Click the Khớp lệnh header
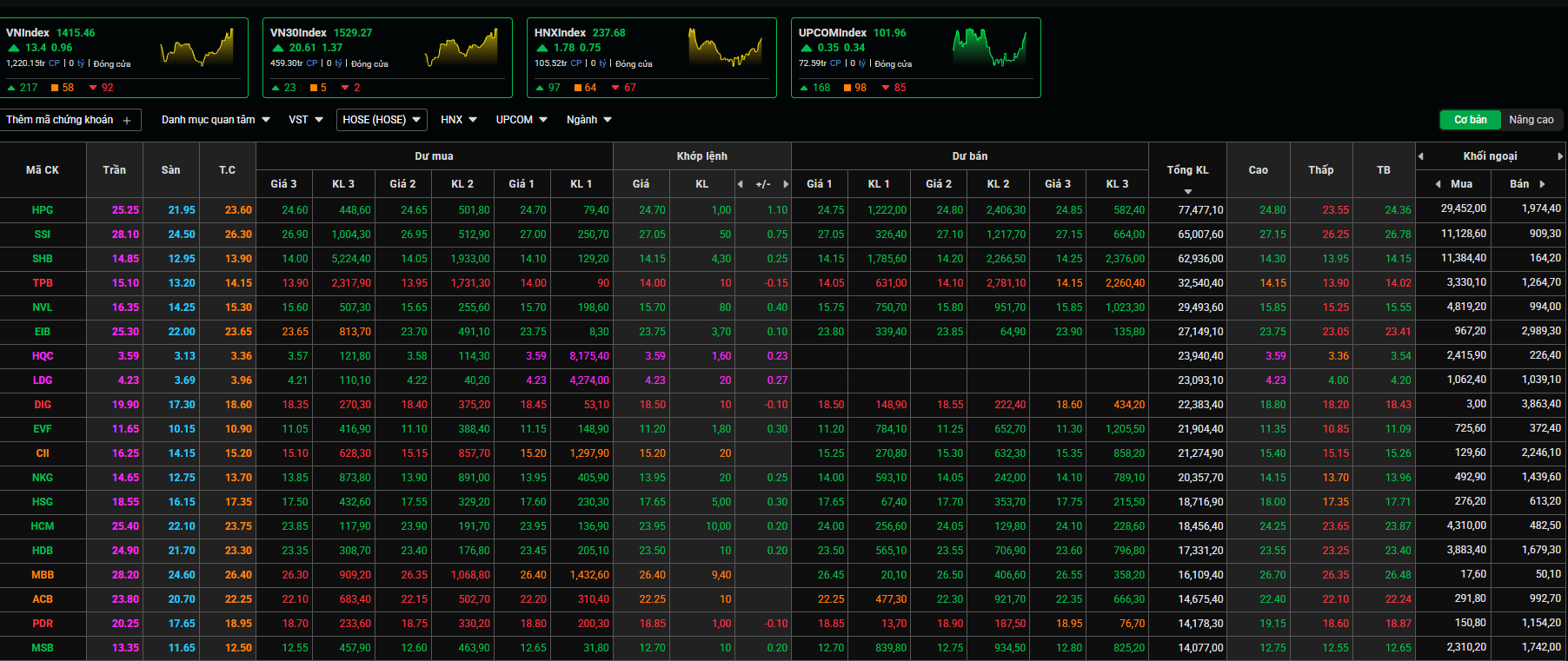Viewport: 1568px width, 661px height. click(x=702, y=156)
